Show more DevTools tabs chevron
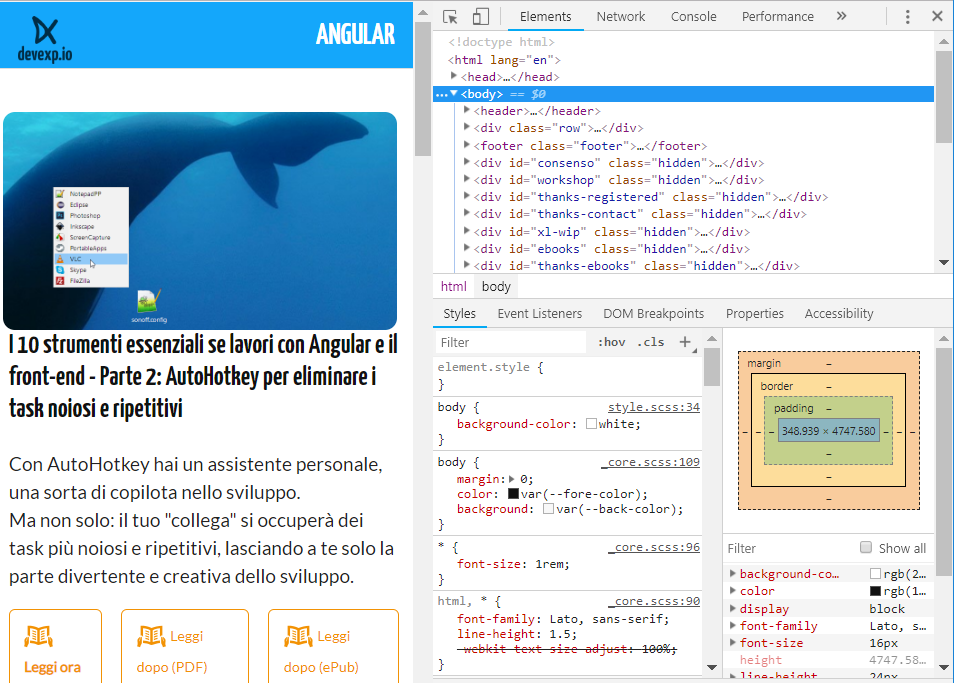Screen dimensions: 954x683 841,16
